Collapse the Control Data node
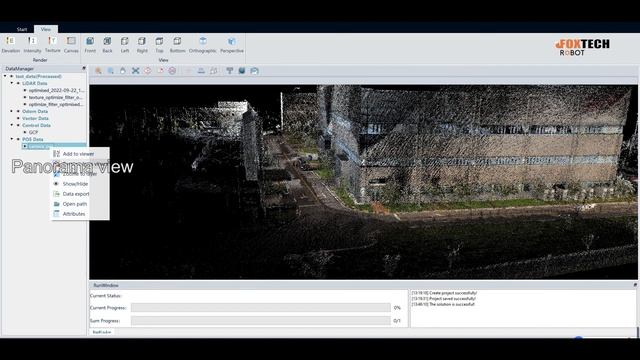This screenshot has width=640, height=360. pyautogui.click(x=12, y=125)
